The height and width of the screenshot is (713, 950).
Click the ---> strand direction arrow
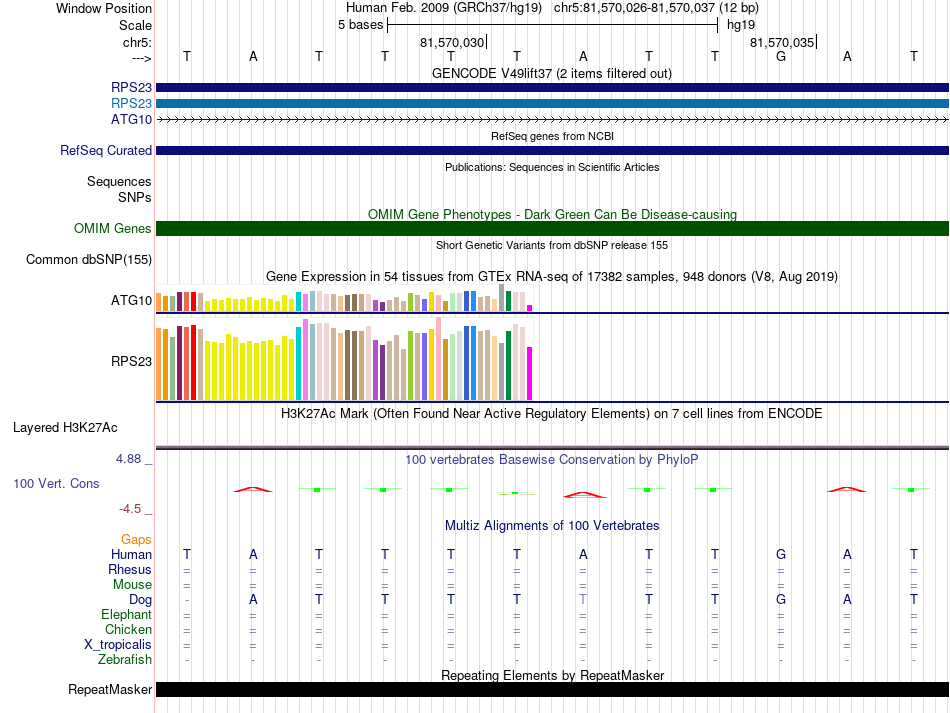[141, 58]
